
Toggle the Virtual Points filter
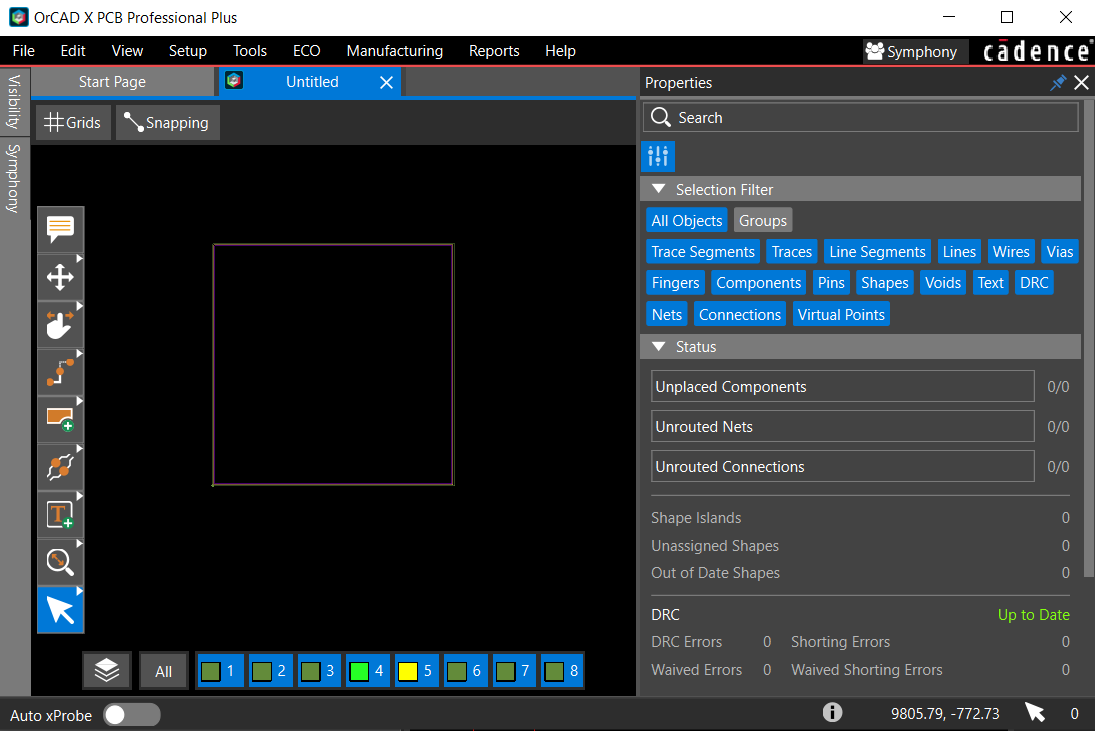tap(841, 315)
